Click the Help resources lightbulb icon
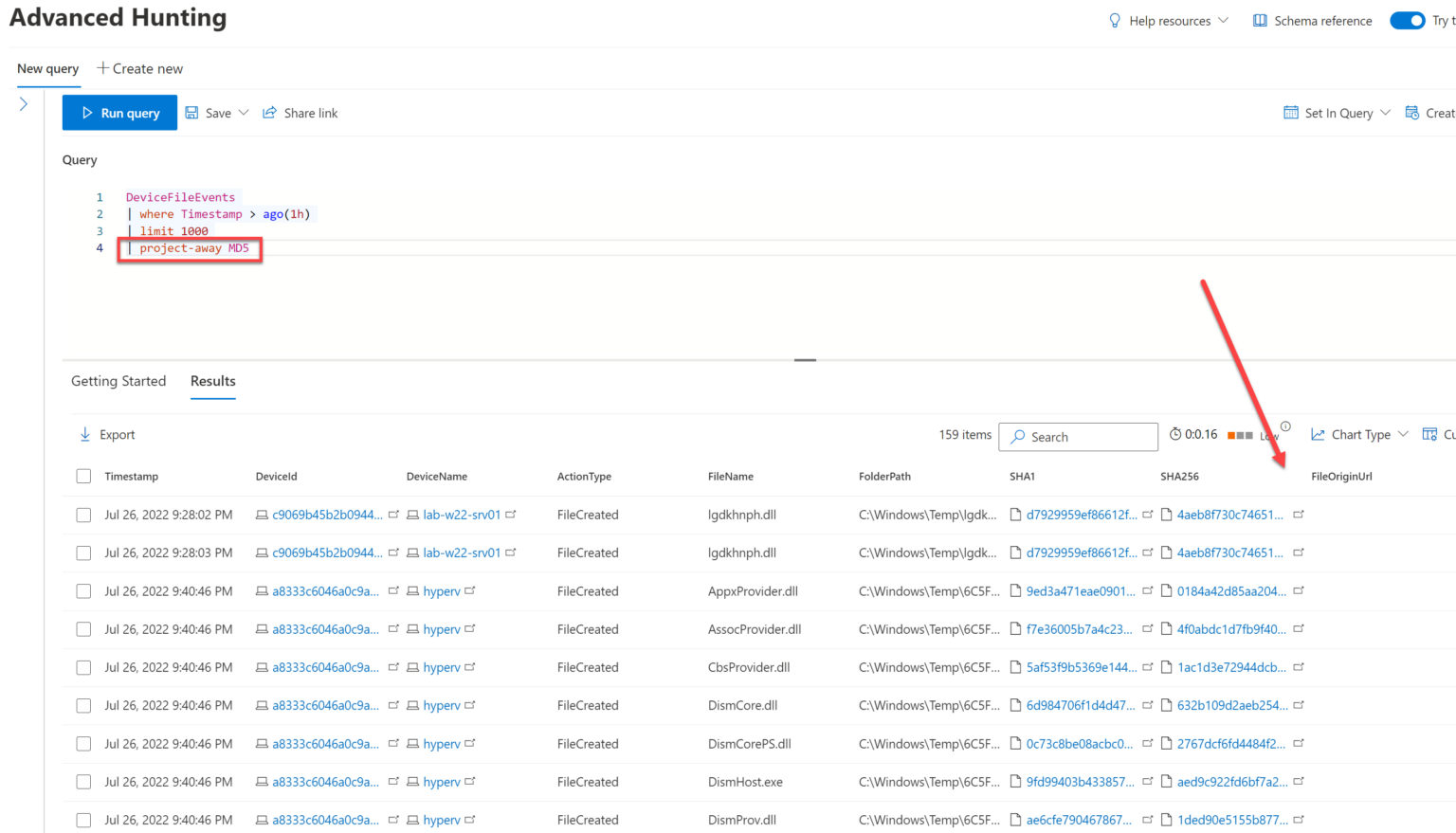 point(1115,21)
